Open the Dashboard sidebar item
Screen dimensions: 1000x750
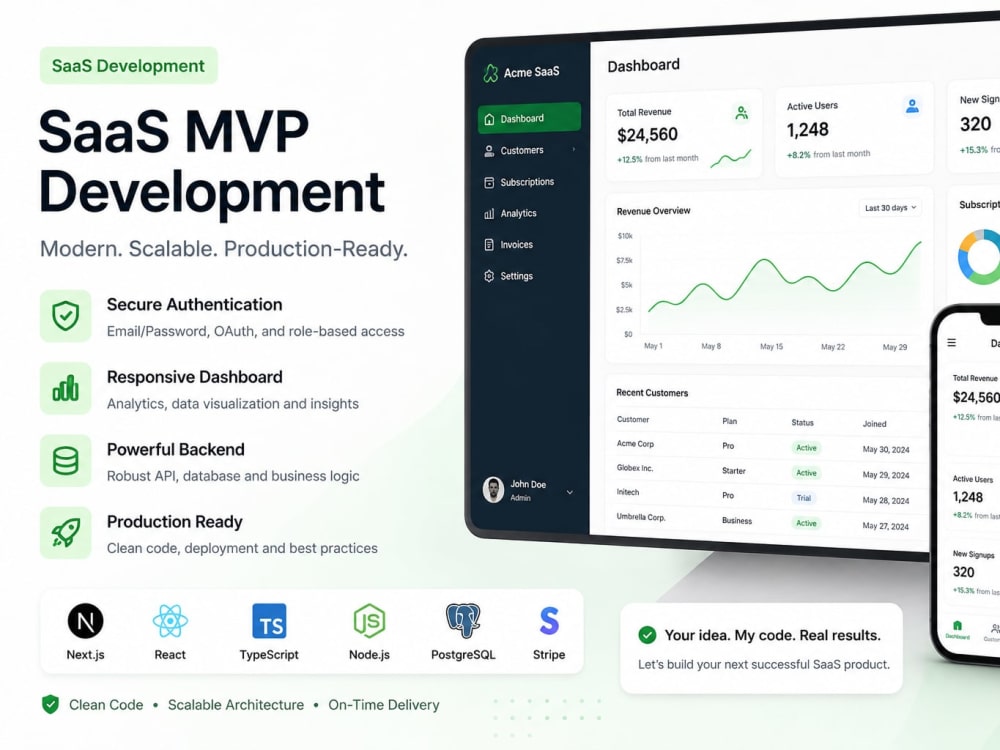pyautogui.click(x=529, y=119)
